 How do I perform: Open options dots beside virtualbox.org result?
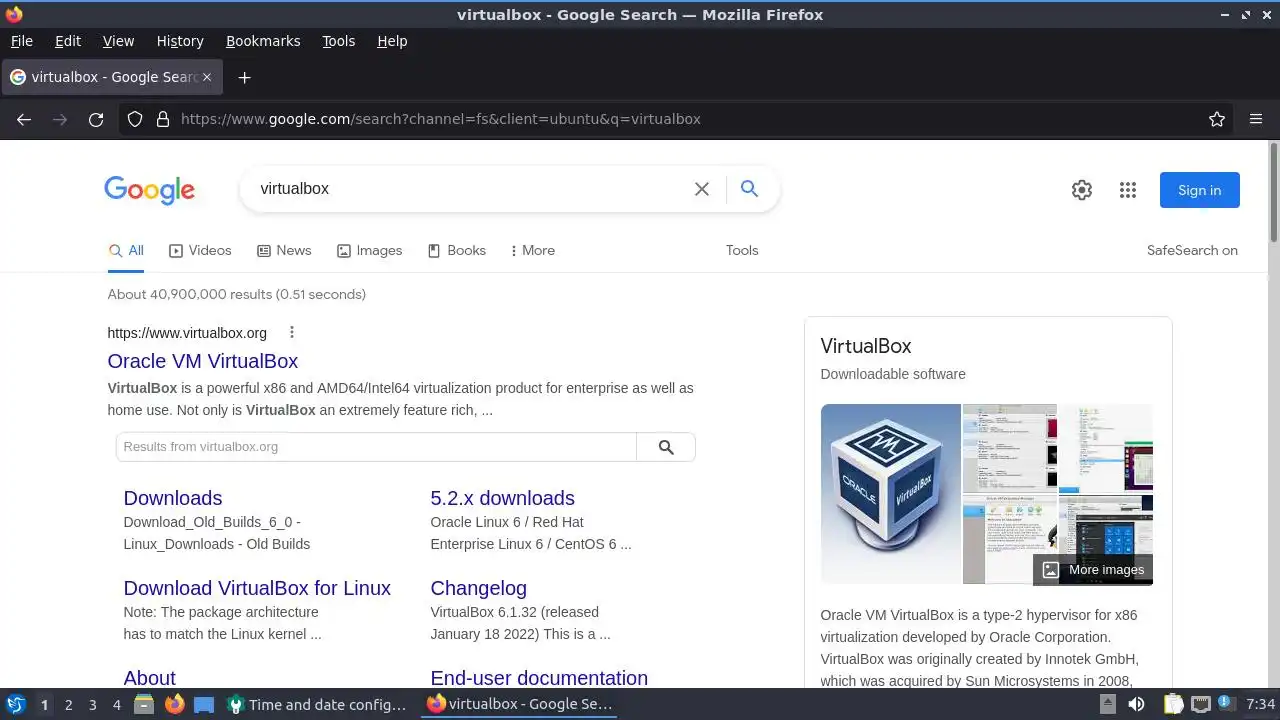click(x=292, y=332)
